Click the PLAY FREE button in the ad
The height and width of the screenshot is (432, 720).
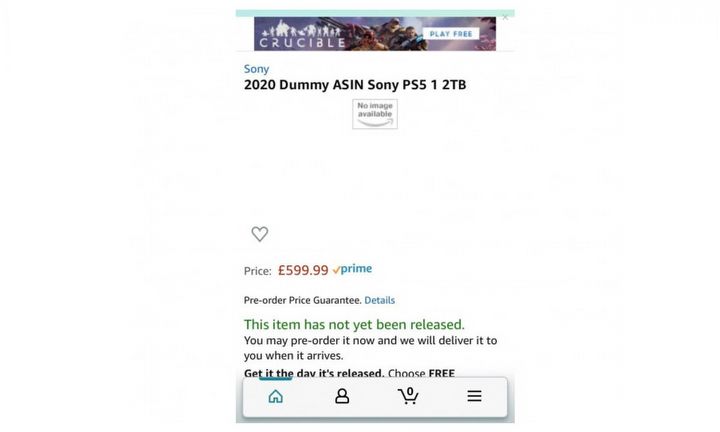[451, 34]
